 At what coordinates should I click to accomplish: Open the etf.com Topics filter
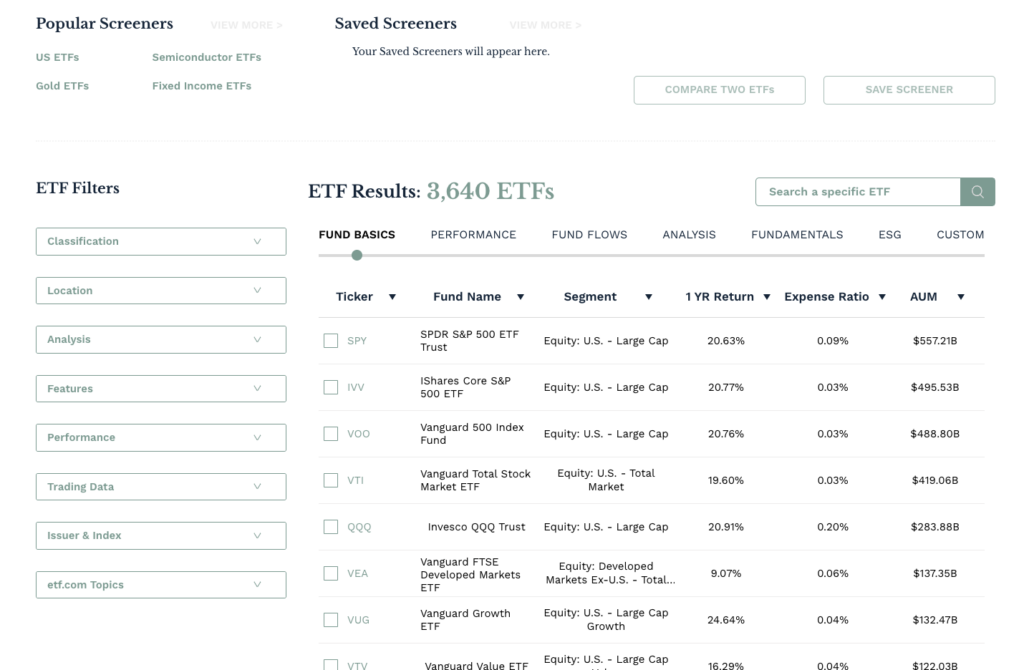click(x=160, y=584)
